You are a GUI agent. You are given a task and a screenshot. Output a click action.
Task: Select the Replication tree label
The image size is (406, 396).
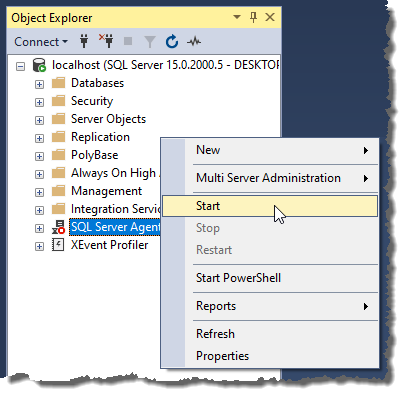pyautogui.click(x=100, y=137)
